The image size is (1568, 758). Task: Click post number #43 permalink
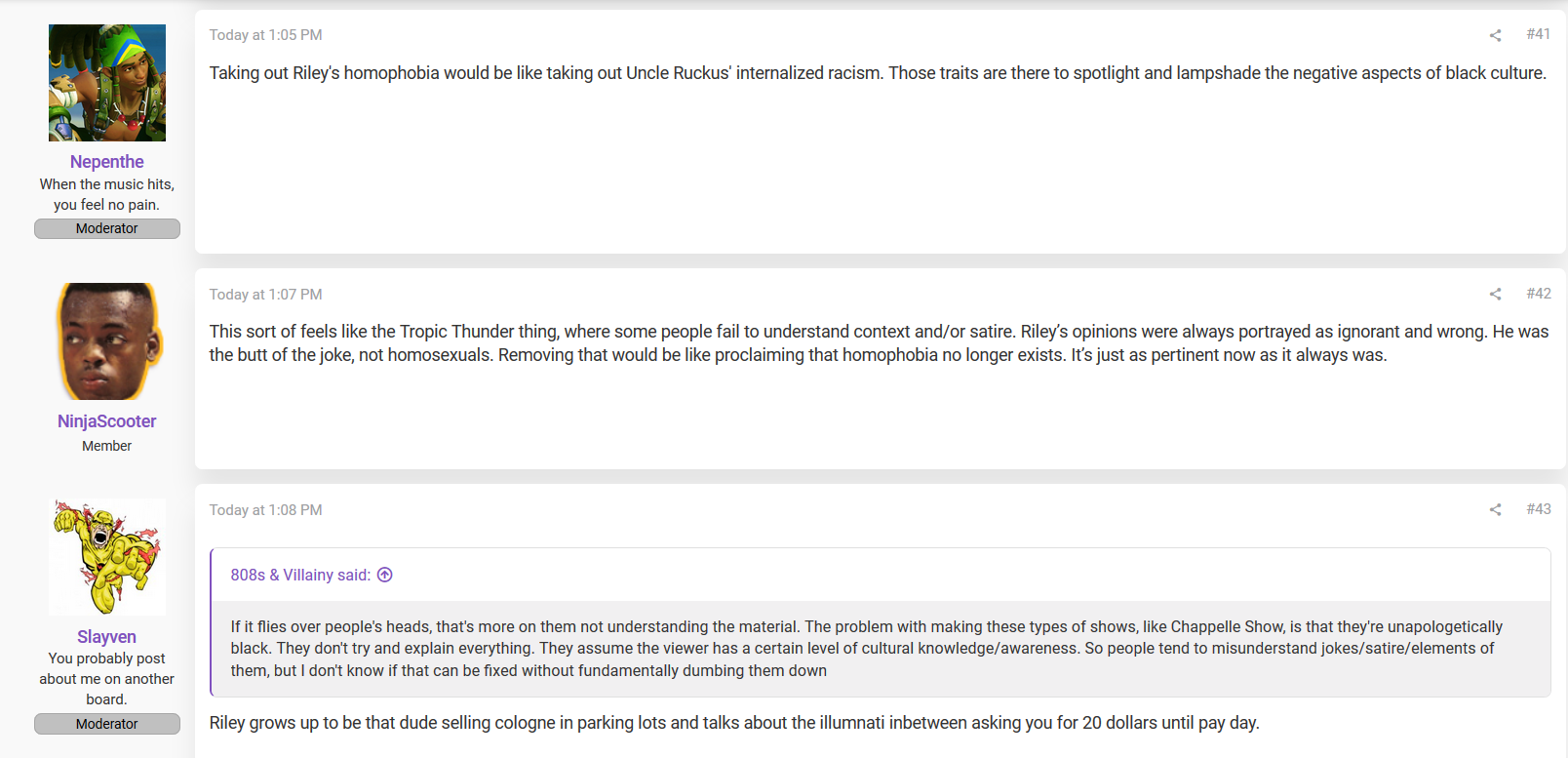[x=1539, y=509]
